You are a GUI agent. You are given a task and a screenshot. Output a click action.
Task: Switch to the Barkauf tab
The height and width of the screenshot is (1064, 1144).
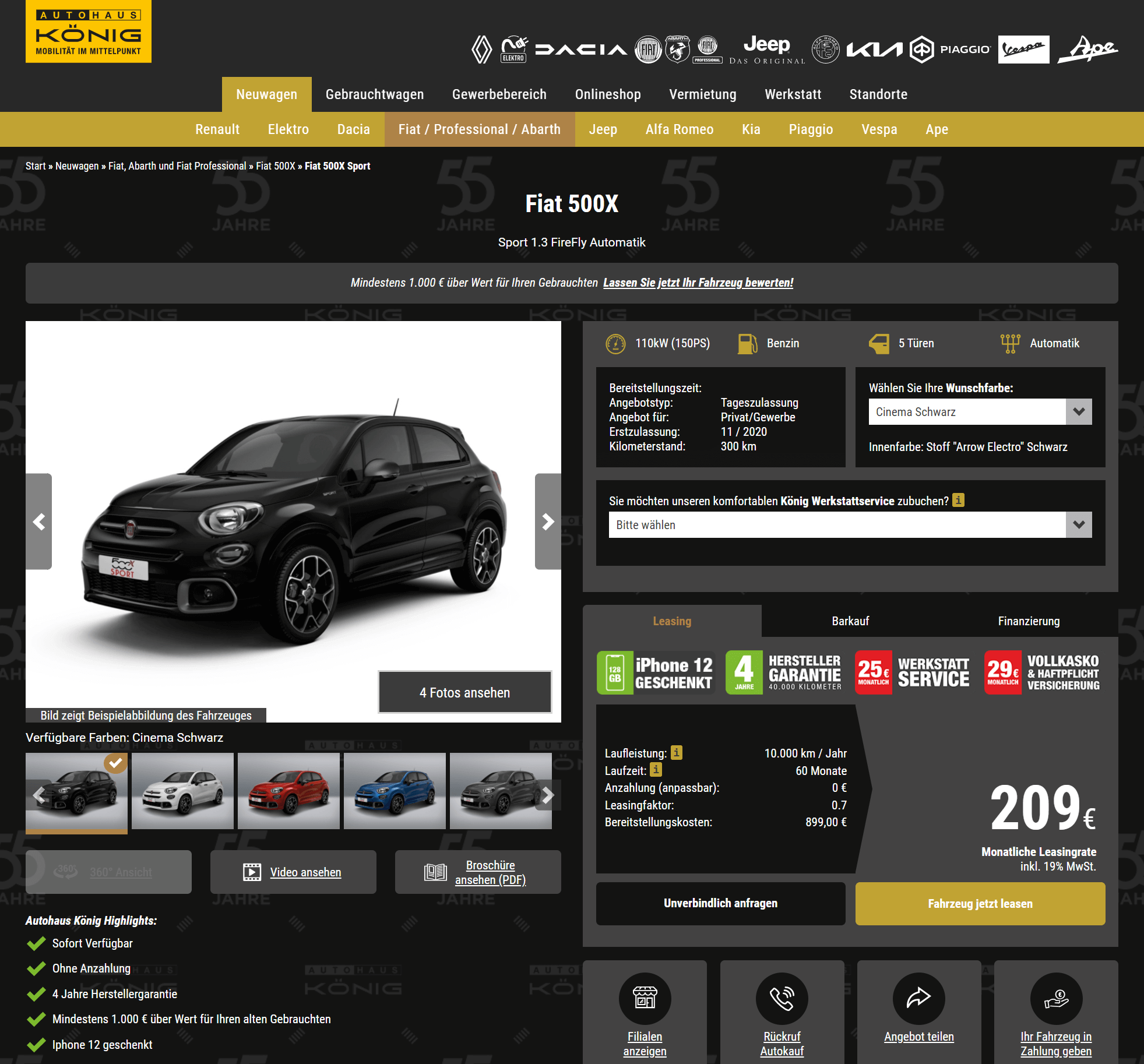[850, 621]
